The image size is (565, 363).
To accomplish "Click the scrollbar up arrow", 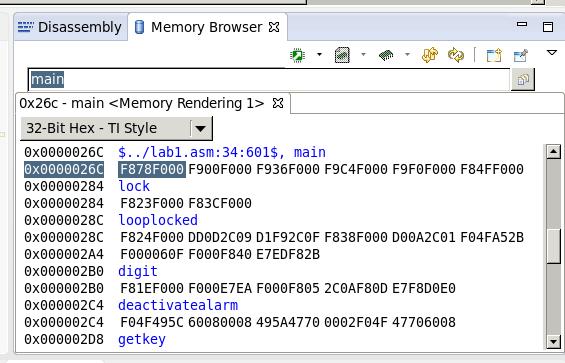I will click(x=553, y=151).
